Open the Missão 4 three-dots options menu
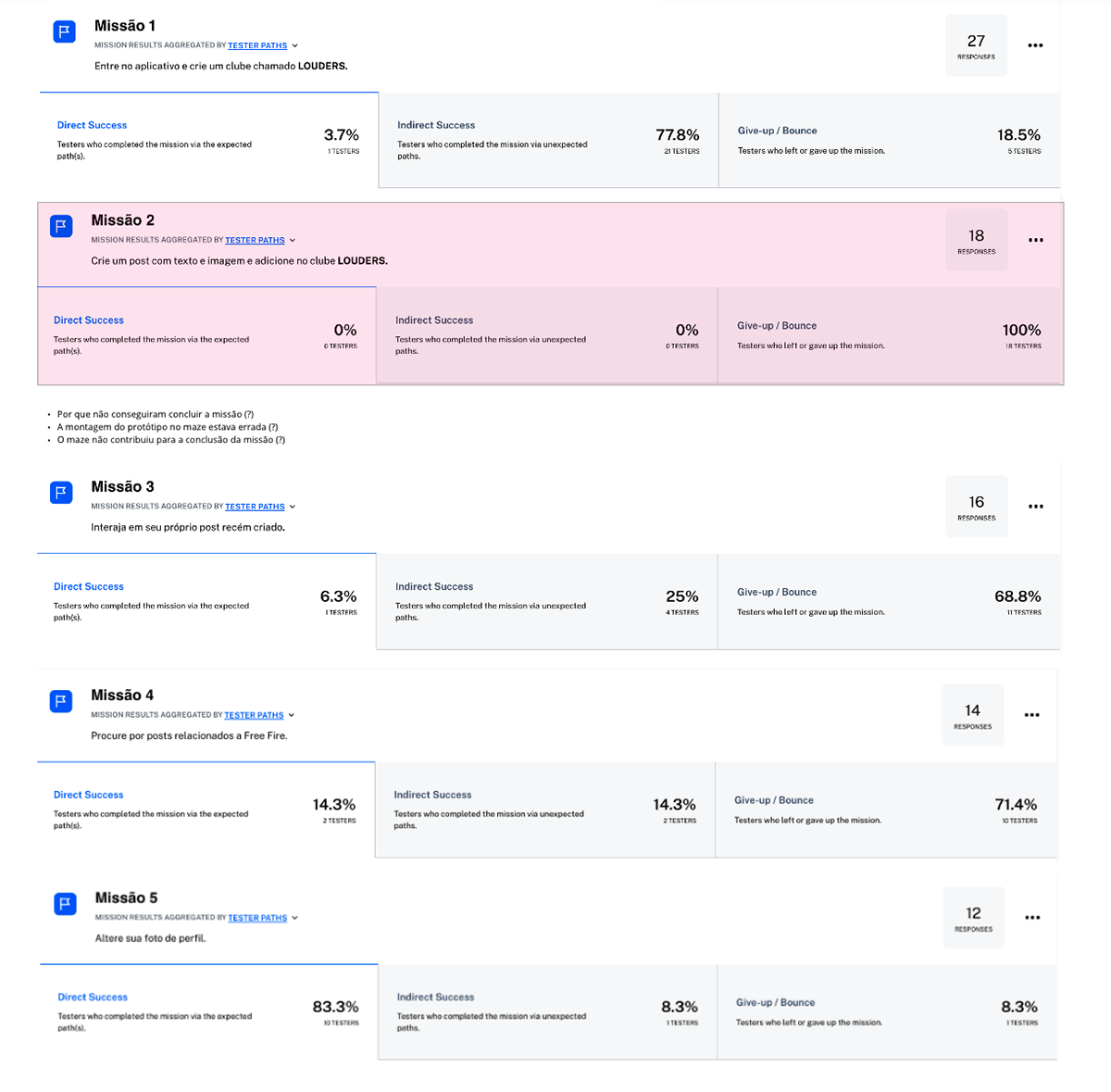1111x1092 pixels. pos(1031,715)
